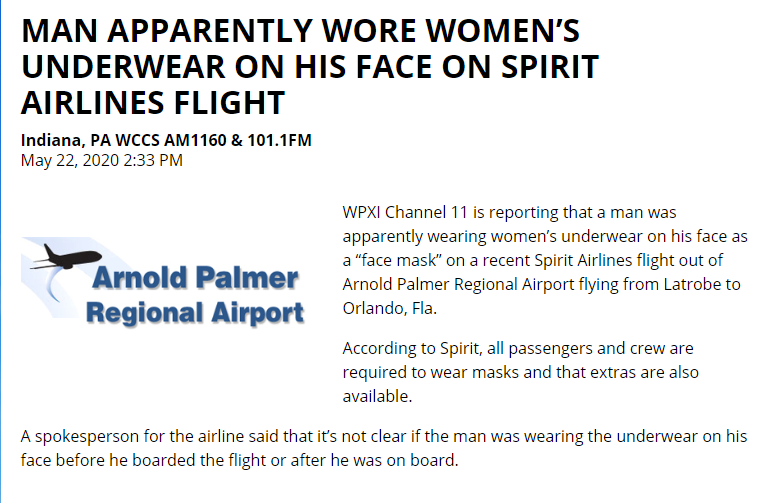Click the 'According to Spirit' paragraph
Image resolution: width=768 pixels, height=503 pixels.
[x=520, y=372]
